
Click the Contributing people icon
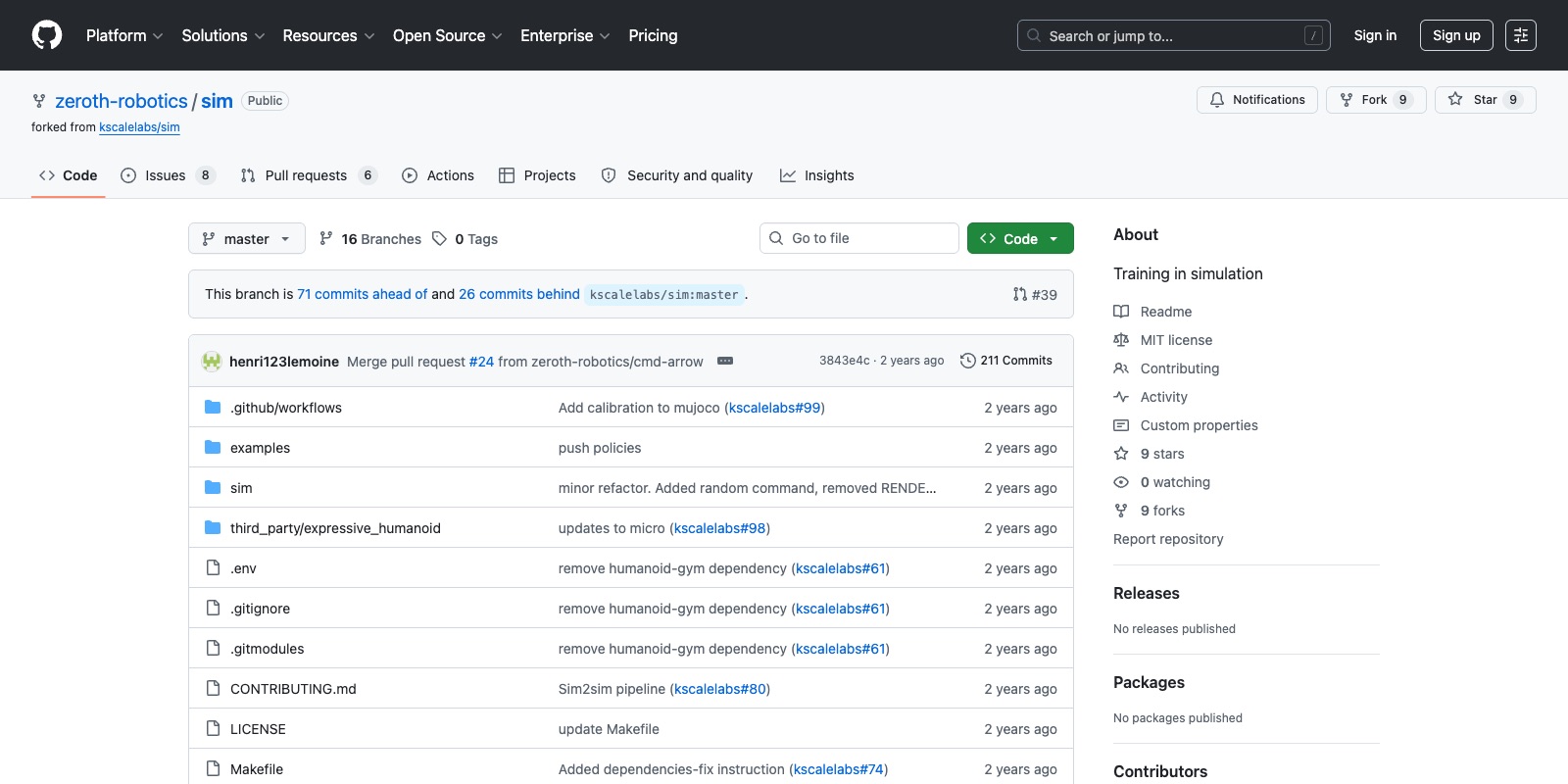(x=1121, y=368)
